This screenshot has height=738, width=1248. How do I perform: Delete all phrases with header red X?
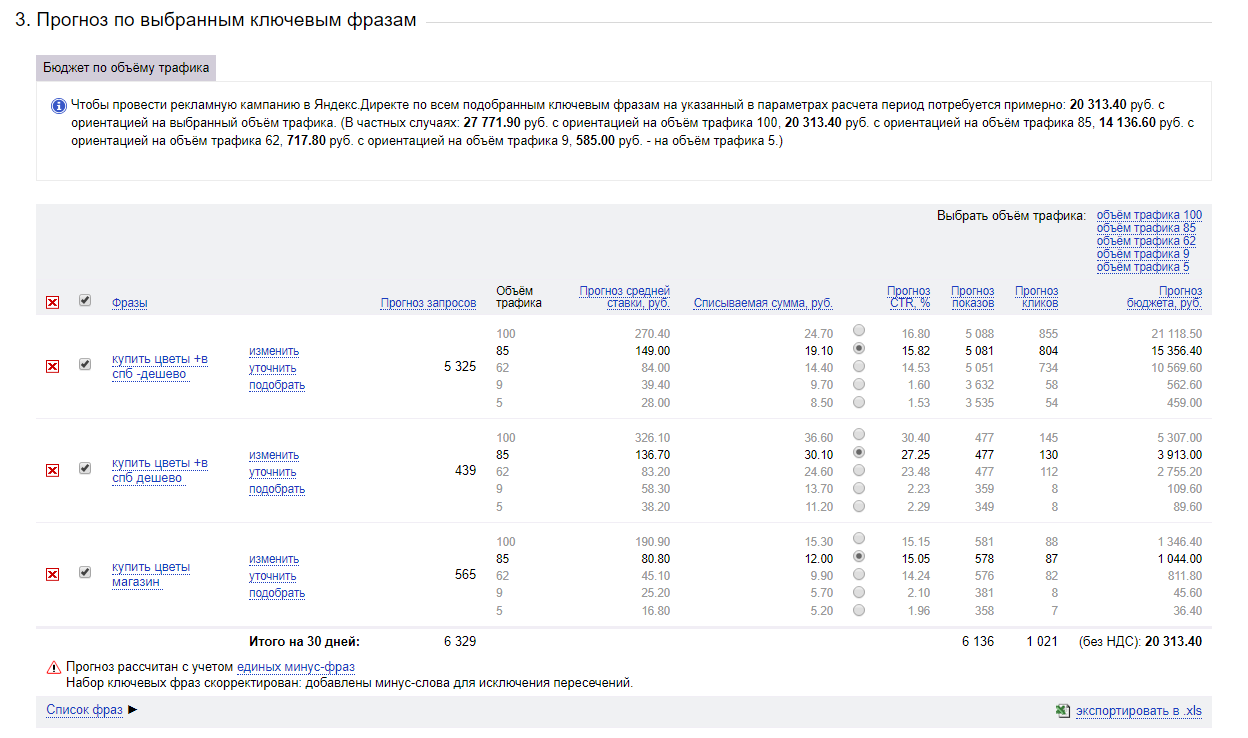click(x=52, y=303)
